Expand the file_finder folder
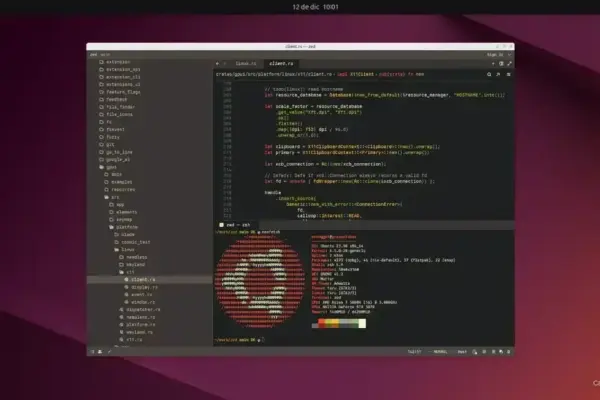Image resolution: width=600 pixels, height=400 pixels. coord(117,107)
